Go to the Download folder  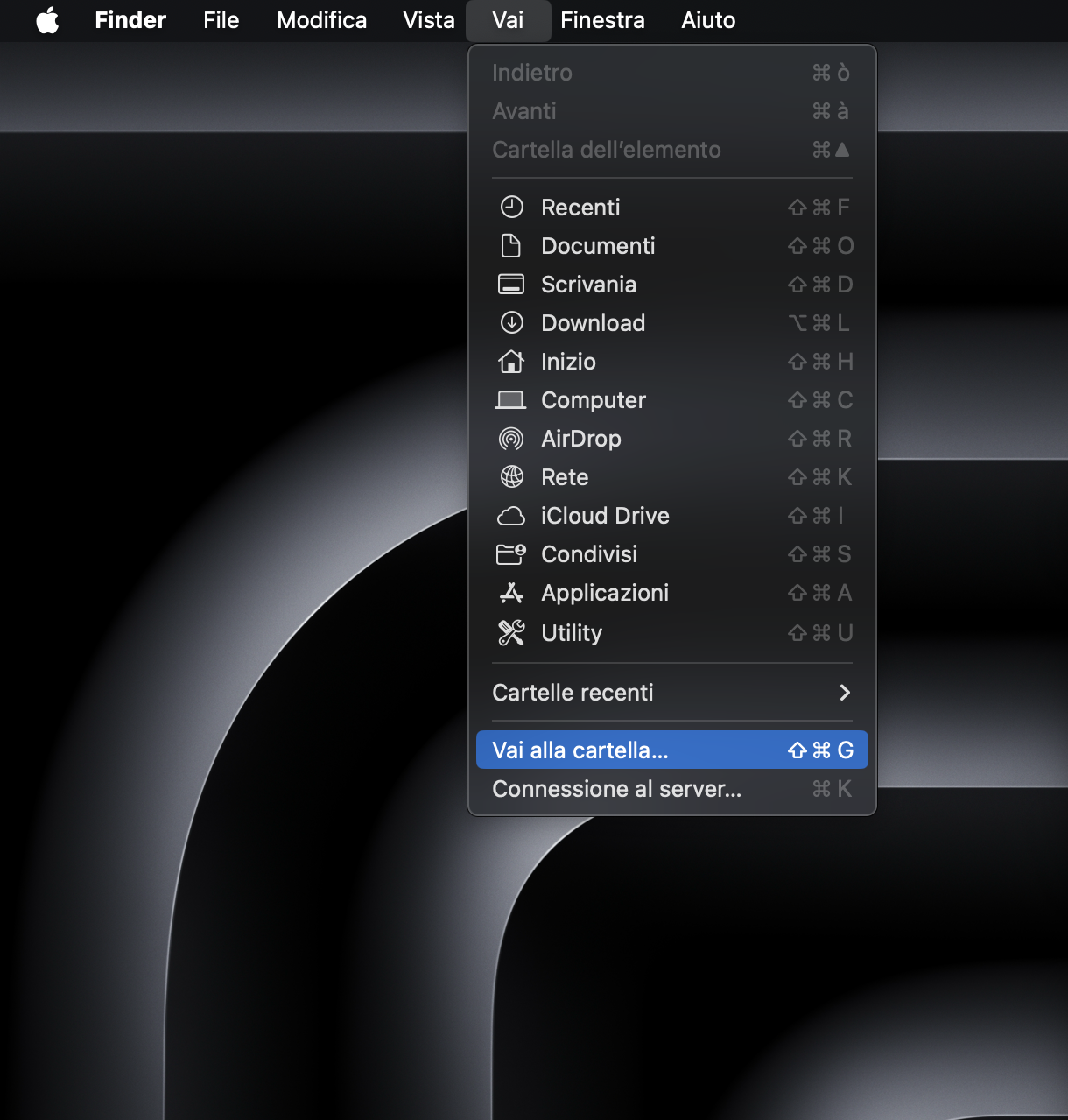[594, 323]
